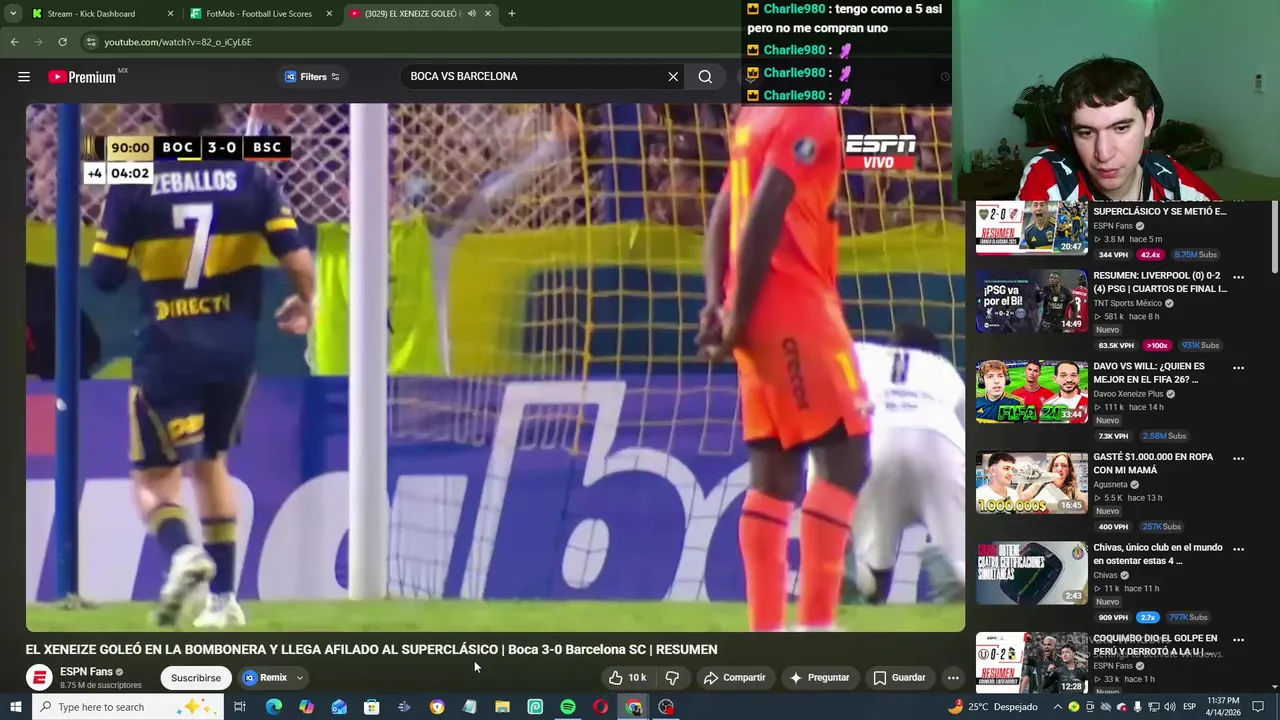This screenshot has width=1280, height=720.
Task: Open the GASTÉ $1.000.000 EN ROPA video title
Action: (1153, 463)
